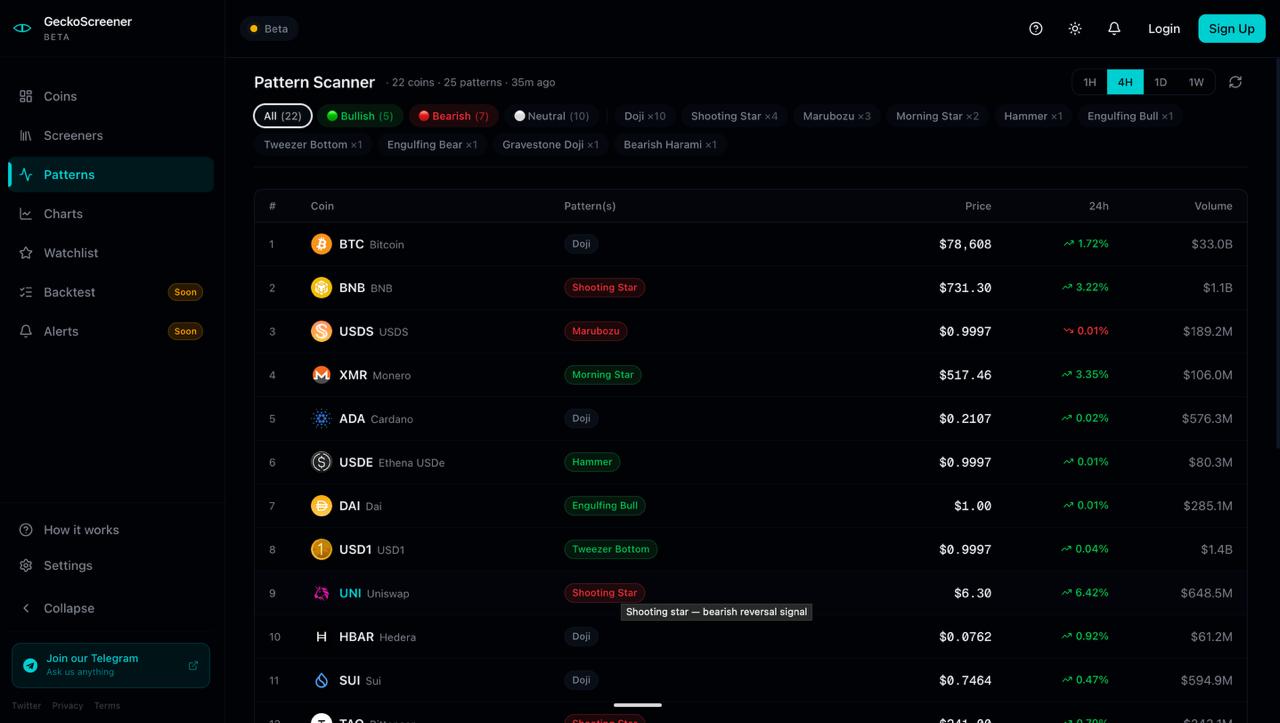
Task: Open Coins in the sidebar
Action: coord(111,96)
